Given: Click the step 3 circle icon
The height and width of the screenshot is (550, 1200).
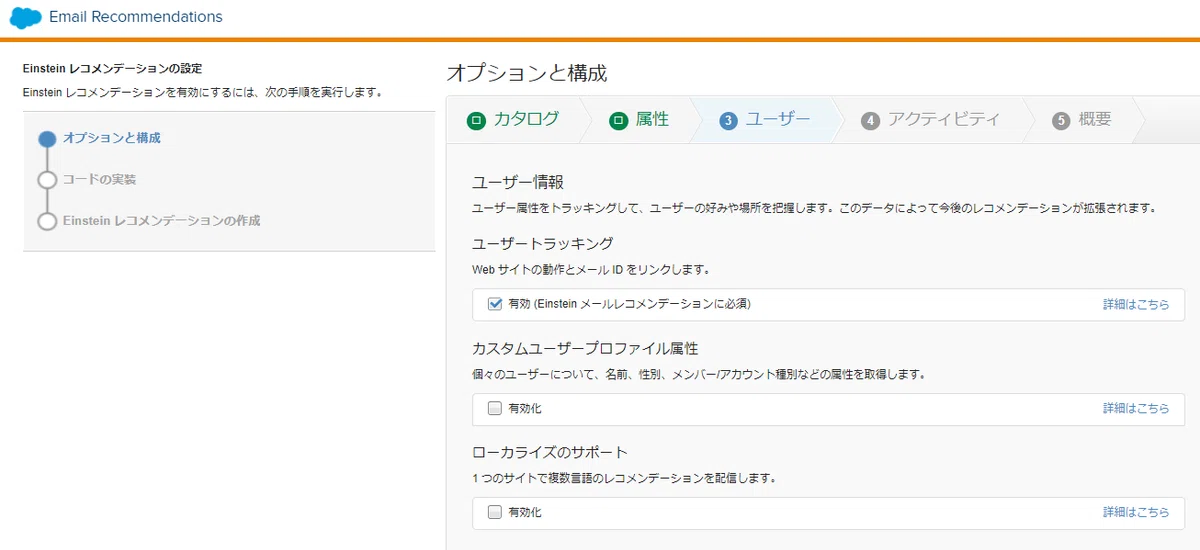Looking at the screenshot, I should coord(729,120).
